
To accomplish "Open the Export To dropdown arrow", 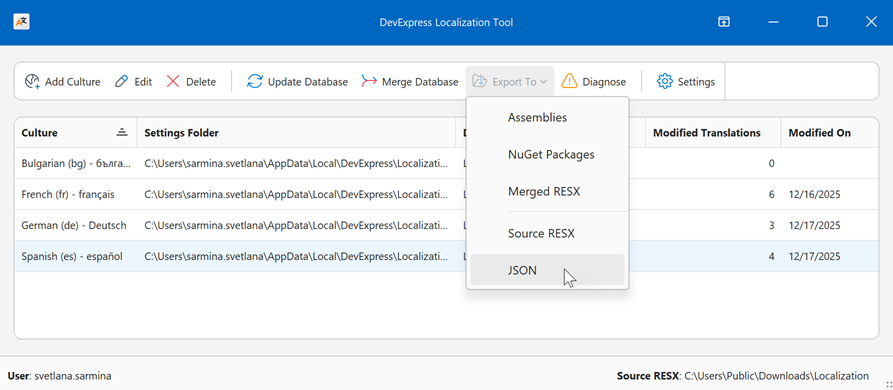I will coord(543,82).
